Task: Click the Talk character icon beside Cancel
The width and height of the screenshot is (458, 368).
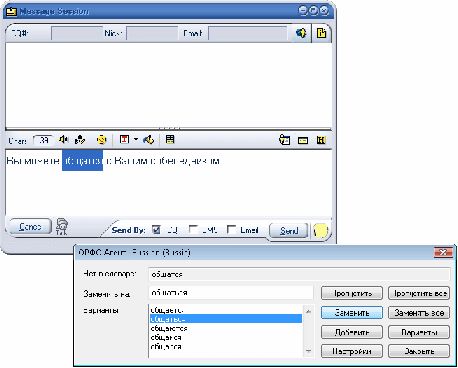Action: coord(62,227)
